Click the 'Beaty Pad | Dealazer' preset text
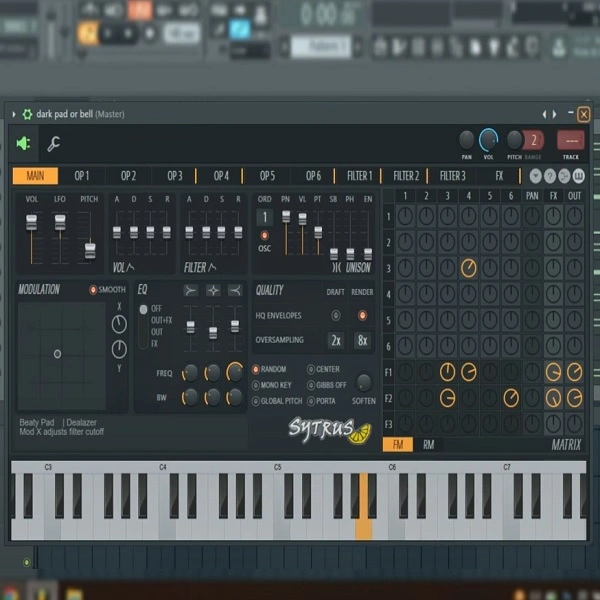Image resolution: width=600 pixels, height=600 pixels. [x=58, y=422]
